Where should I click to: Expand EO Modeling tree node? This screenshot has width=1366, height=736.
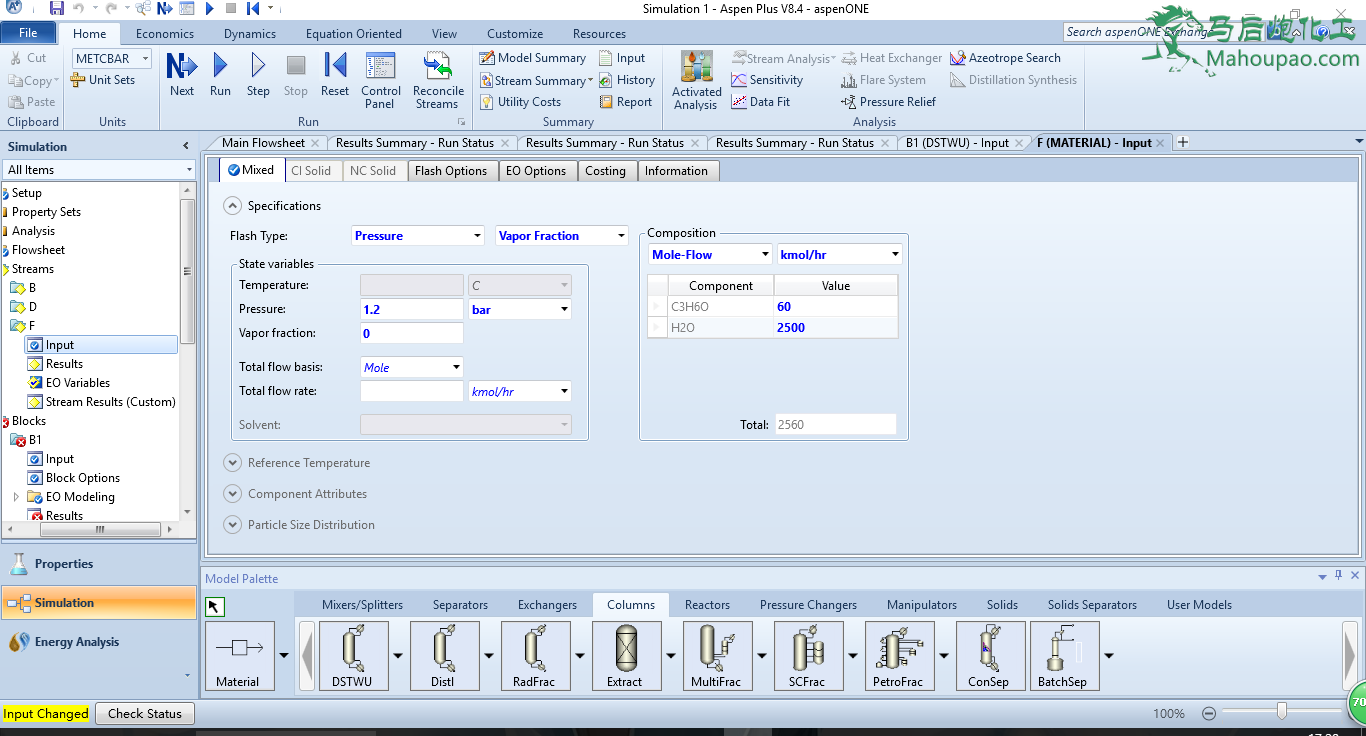click(16, 497)
